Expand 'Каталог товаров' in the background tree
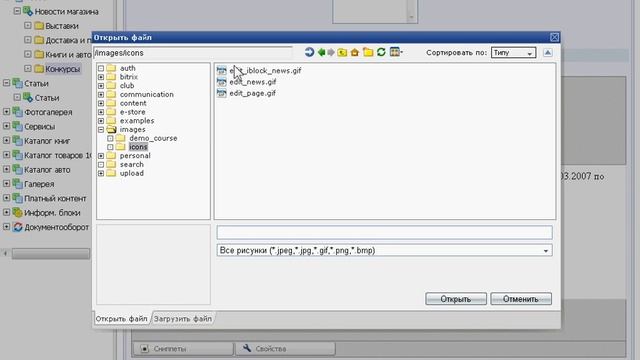The width and height of the screenshot is (640, 360). 6,155
